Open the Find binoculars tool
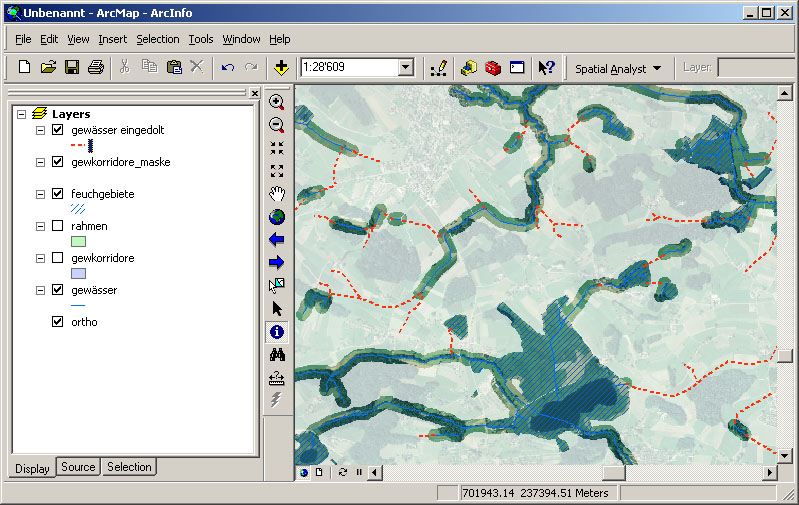The width and height of the screenshot is (799, 505). point(277,355)
